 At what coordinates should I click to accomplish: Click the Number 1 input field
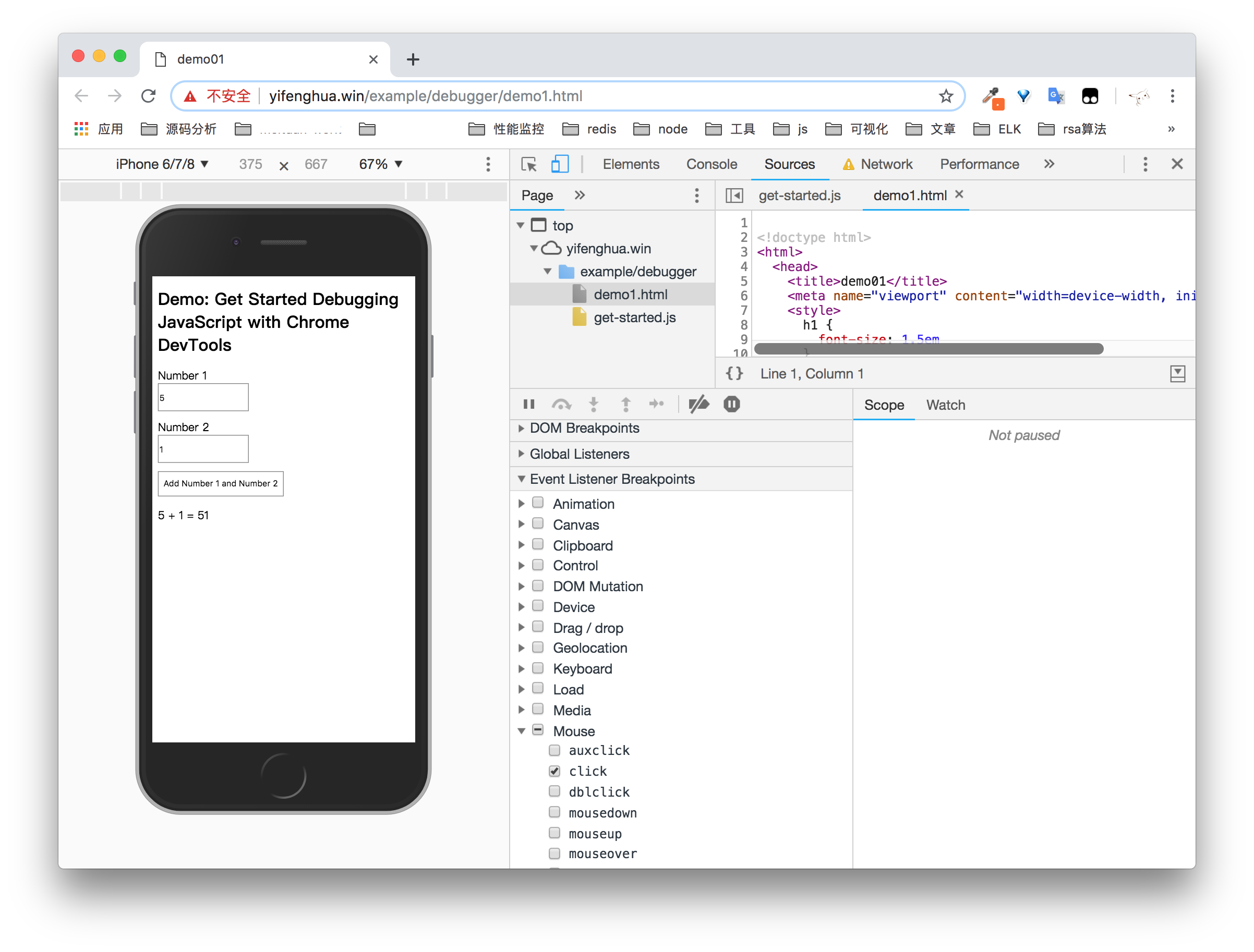point(203,397)
